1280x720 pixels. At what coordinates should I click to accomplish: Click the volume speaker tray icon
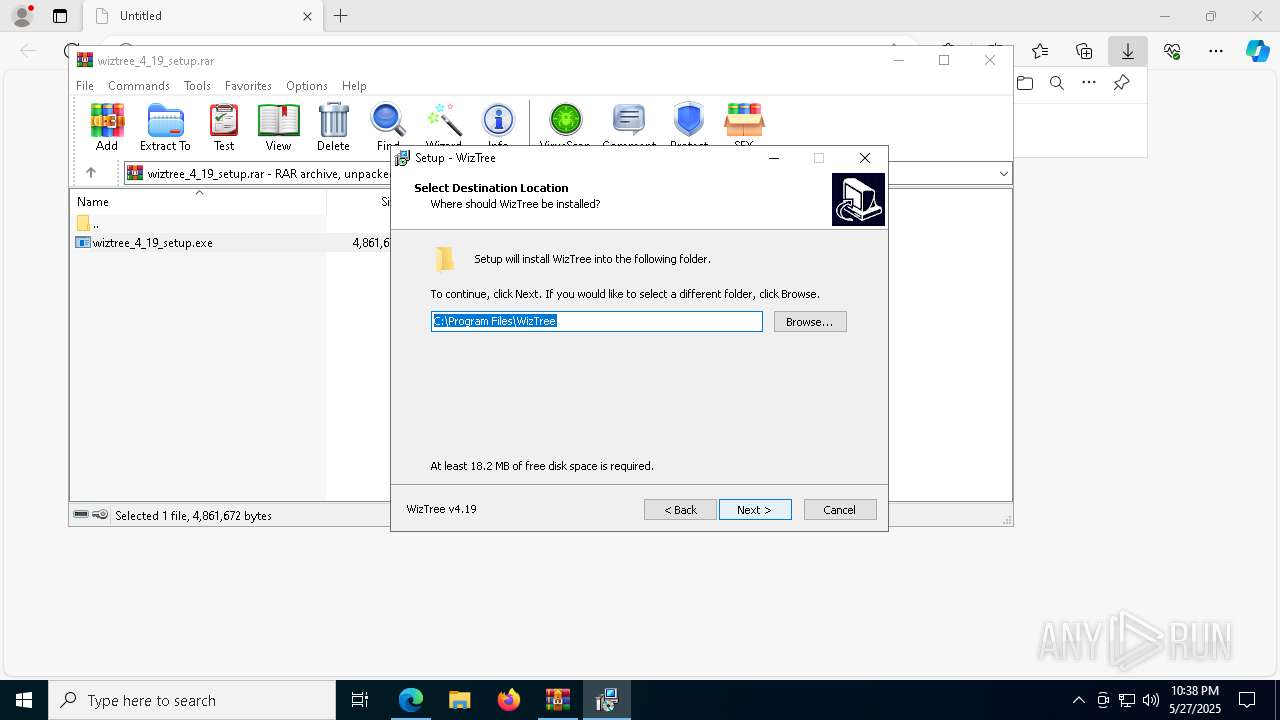click(1151, 700)
